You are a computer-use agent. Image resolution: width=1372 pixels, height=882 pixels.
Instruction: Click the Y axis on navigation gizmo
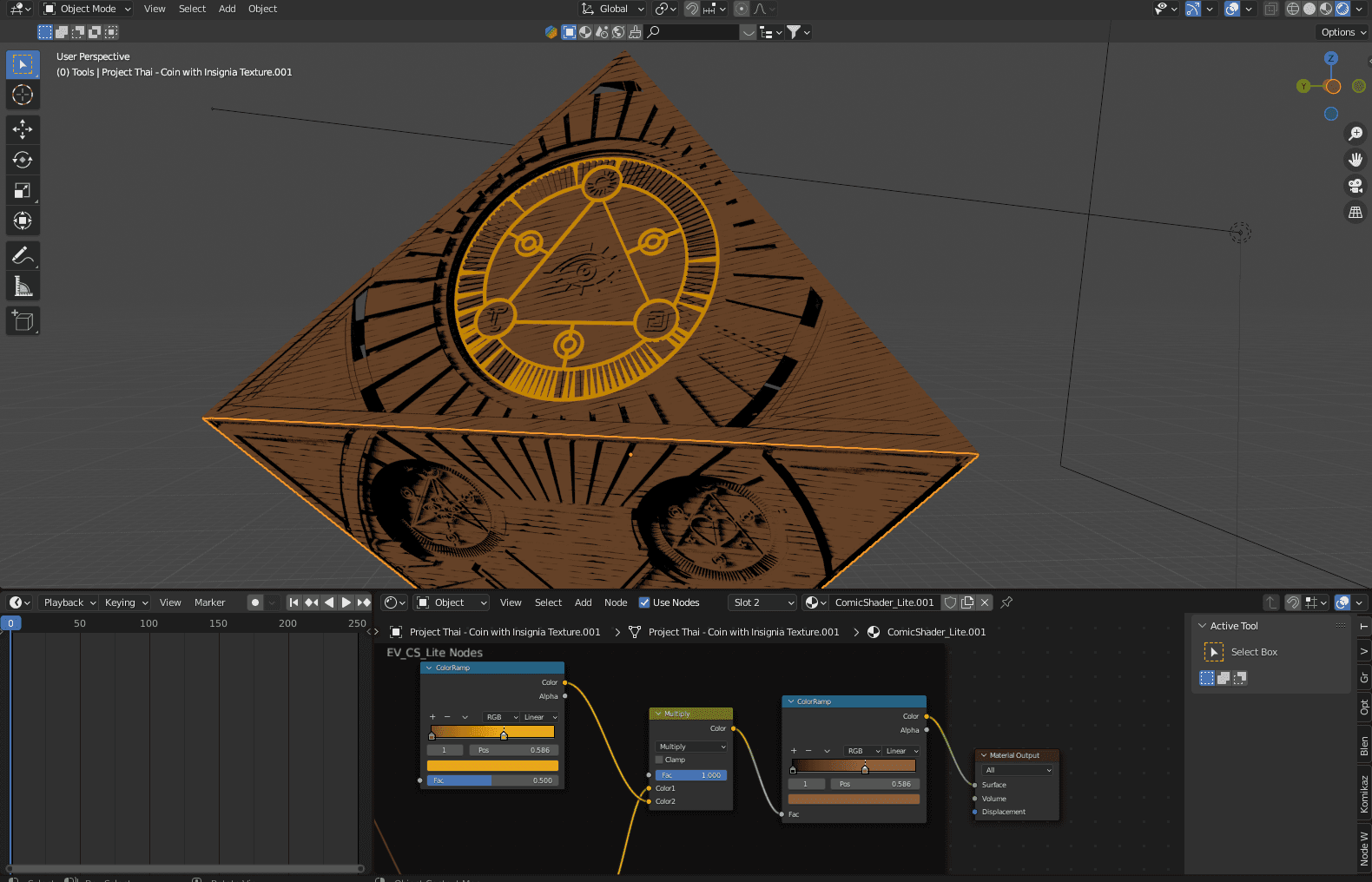click(1303, 86)
